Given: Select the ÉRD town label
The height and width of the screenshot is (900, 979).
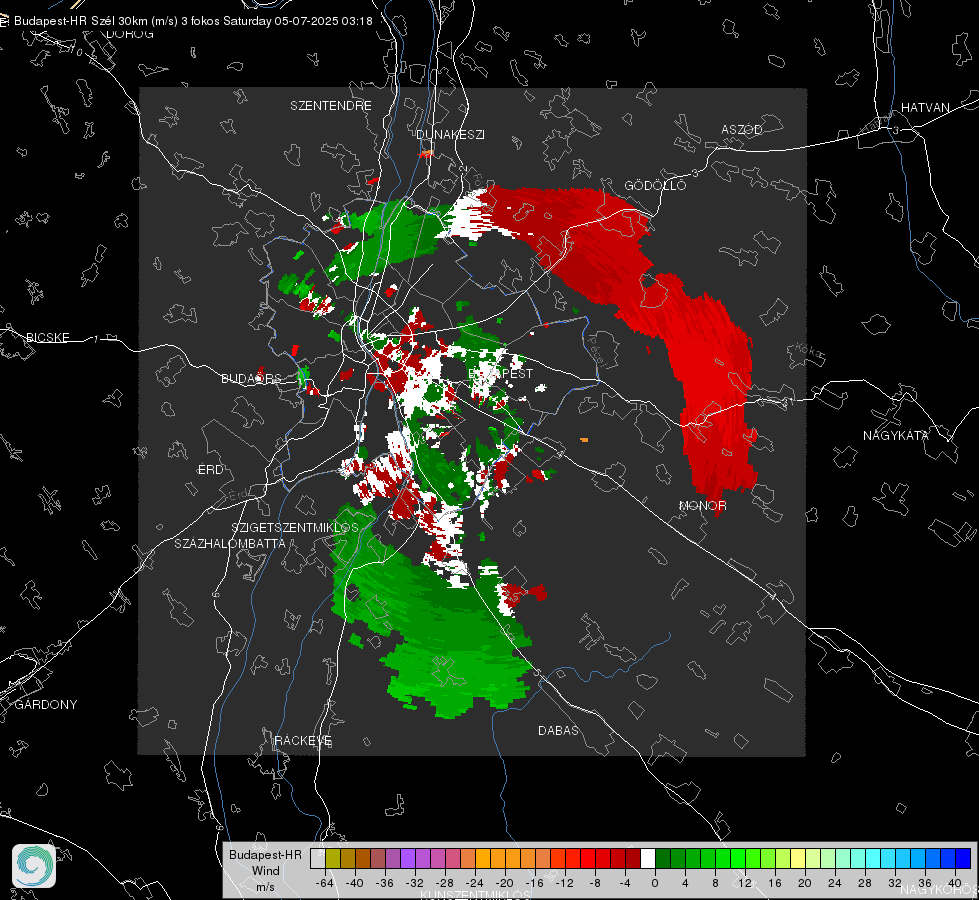Looking at the screenshot, I should click(x=210, y=470).
